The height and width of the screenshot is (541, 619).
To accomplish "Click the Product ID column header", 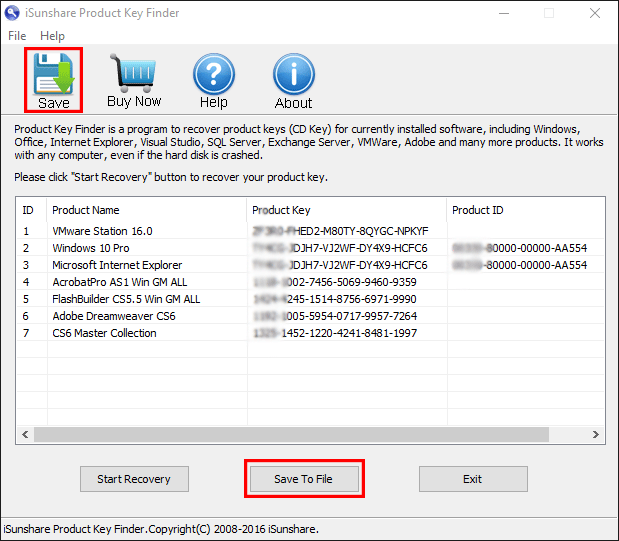I will tap(525, 210).
